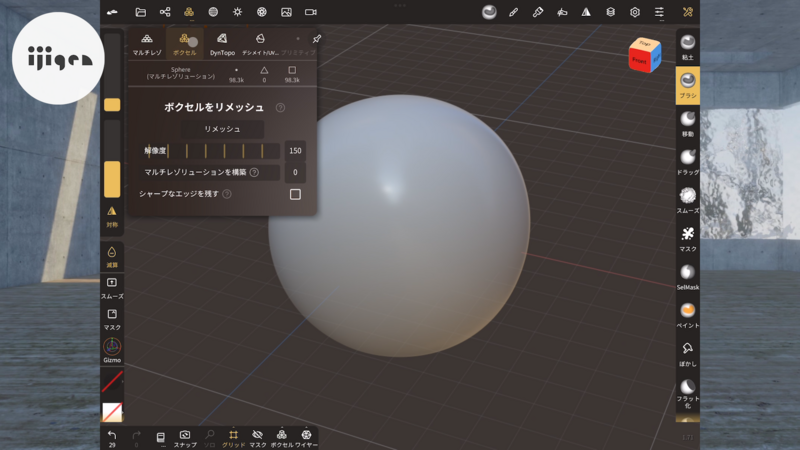Open the red stroke falloff swatch
The height and width of the screenshot is (450, 800).
(112, 381)
